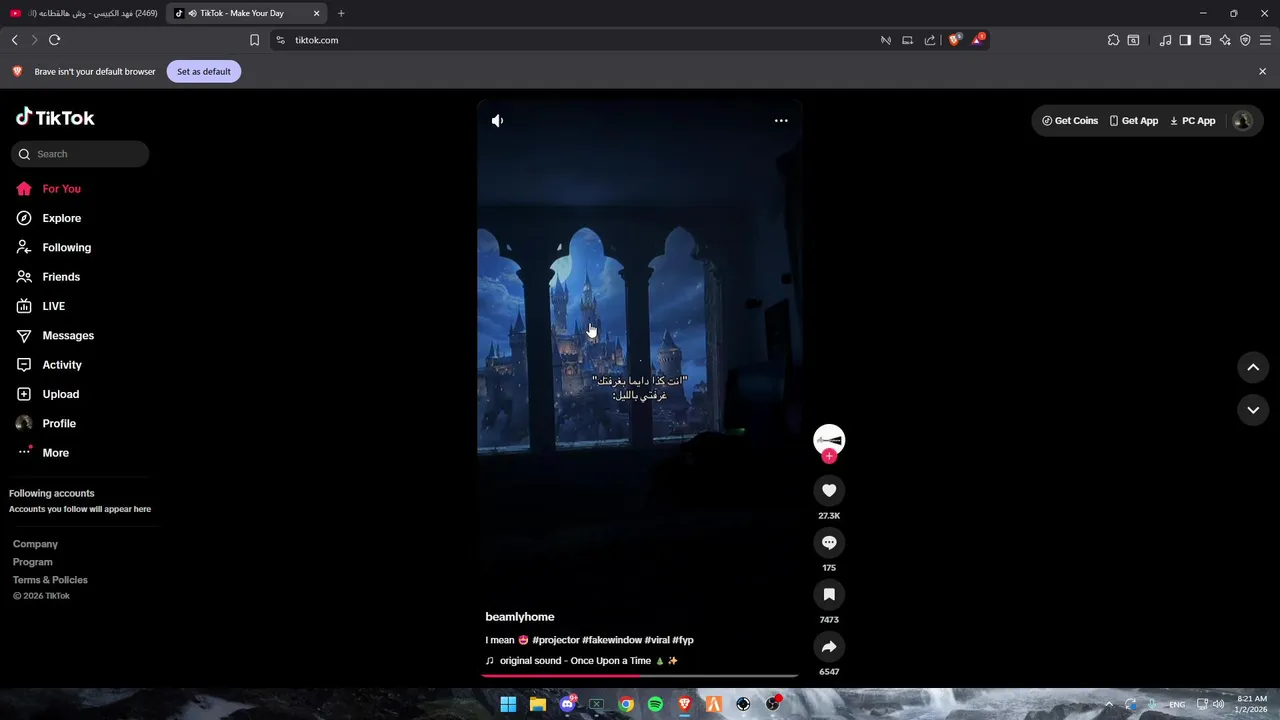Open Spotify from the taskbar
Image resolution: width=1280 pixels, height=720 pixels.
tap(655, 704)
